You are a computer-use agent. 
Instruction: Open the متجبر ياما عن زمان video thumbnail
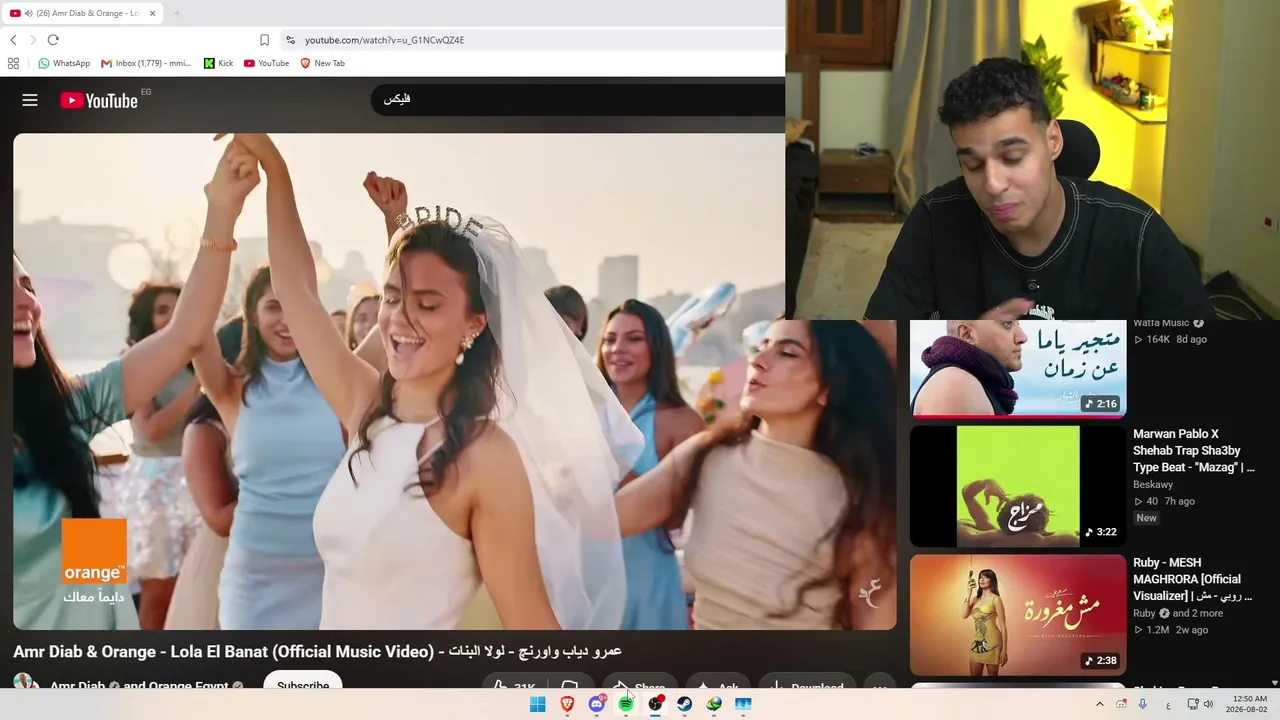(x=1018, y=368)
